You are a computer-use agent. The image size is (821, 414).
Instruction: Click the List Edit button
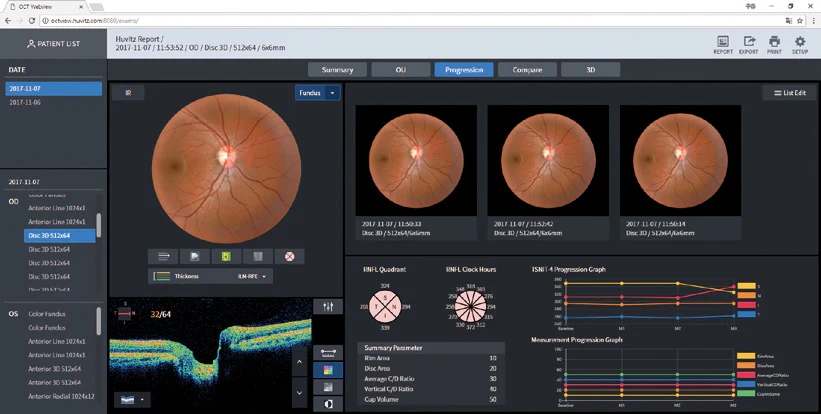[x=790, y=93]
